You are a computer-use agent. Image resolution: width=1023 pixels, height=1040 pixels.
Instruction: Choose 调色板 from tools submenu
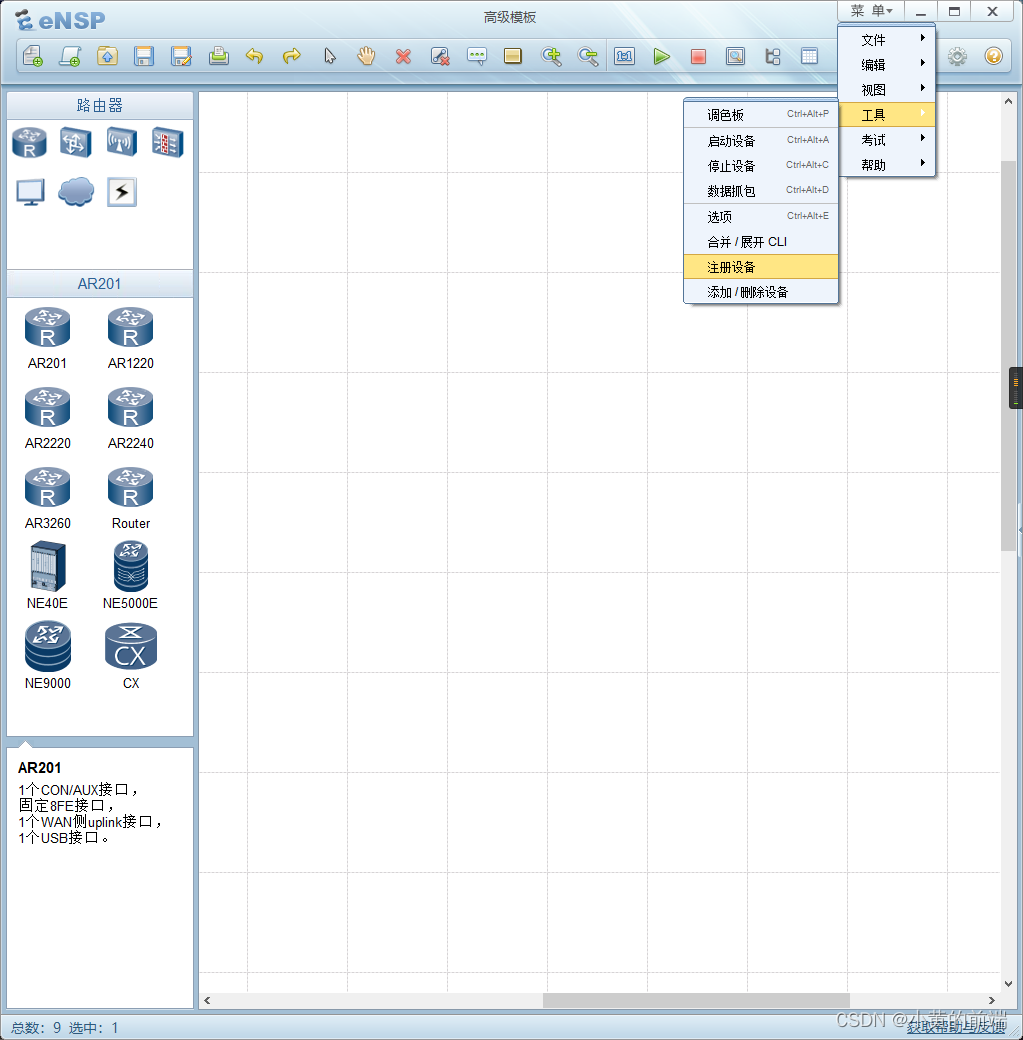(761, 115)
